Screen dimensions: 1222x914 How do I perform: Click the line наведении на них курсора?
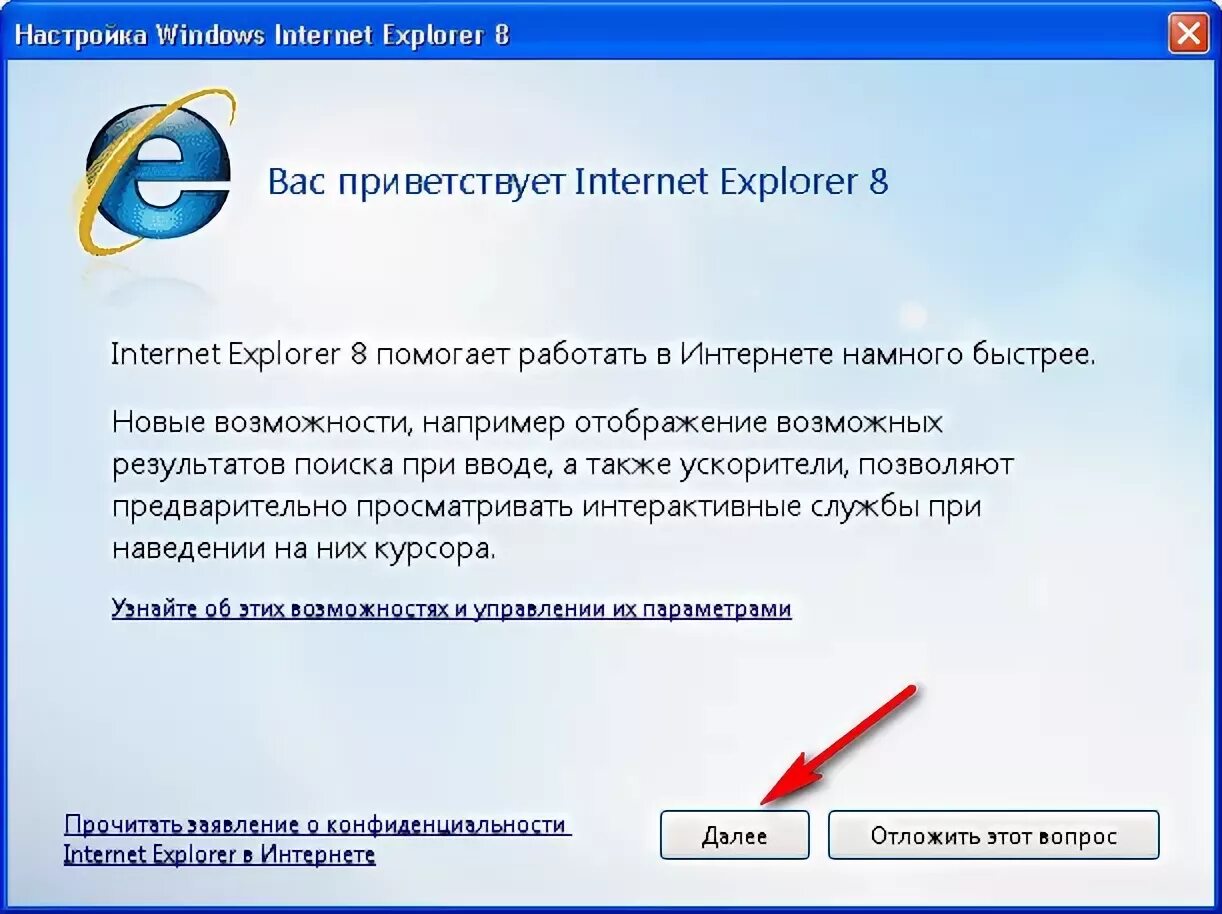point(304,549)
